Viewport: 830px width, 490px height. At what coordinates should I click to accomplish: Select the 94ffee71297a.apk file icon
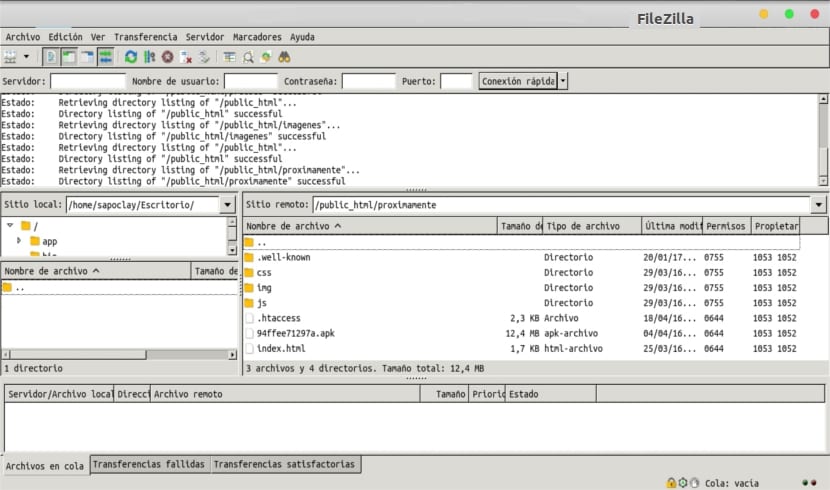(x=249, y=333)
